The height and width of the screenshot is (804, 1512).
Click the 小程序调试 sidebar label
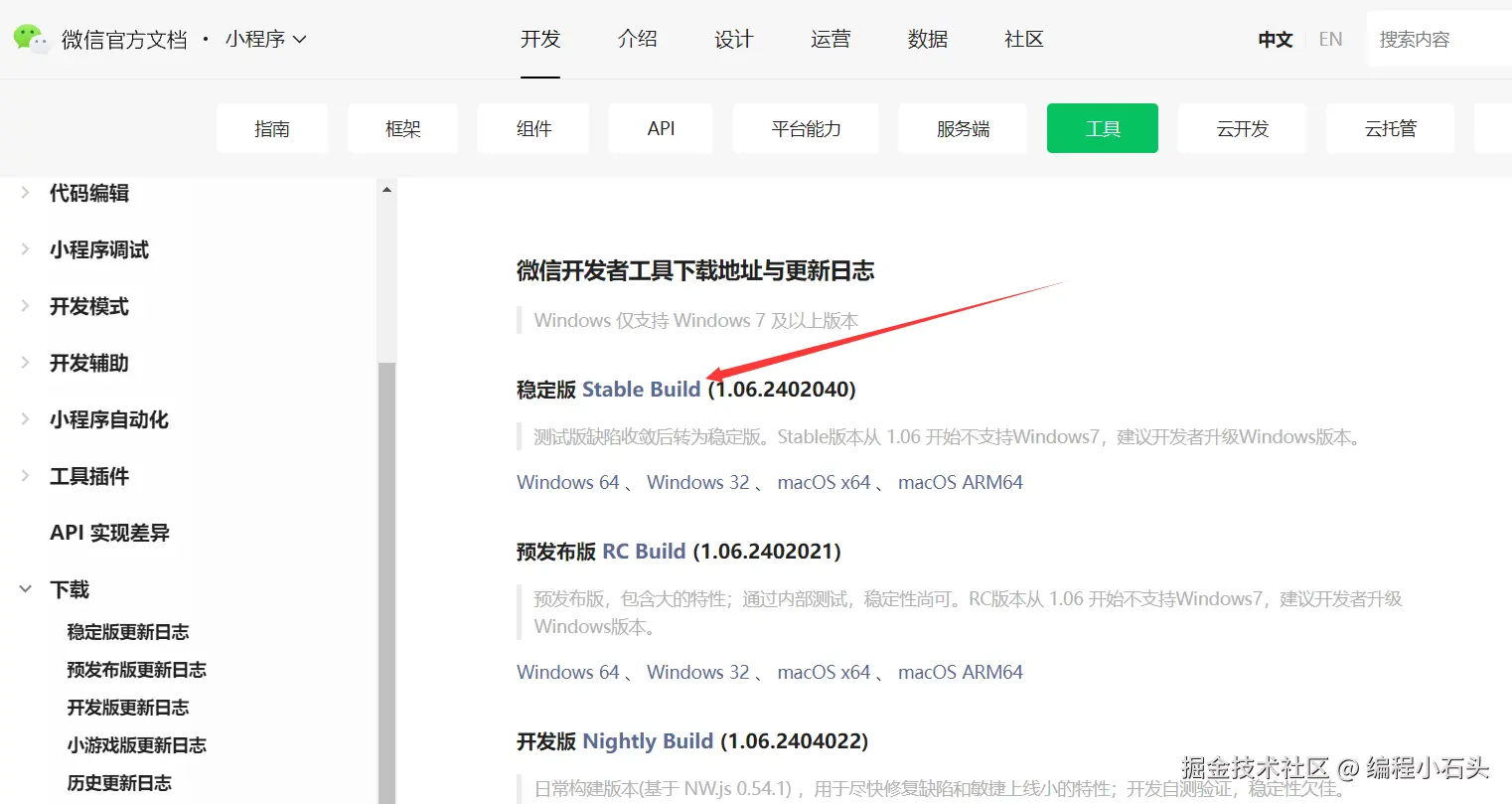(x=99, y=249)
